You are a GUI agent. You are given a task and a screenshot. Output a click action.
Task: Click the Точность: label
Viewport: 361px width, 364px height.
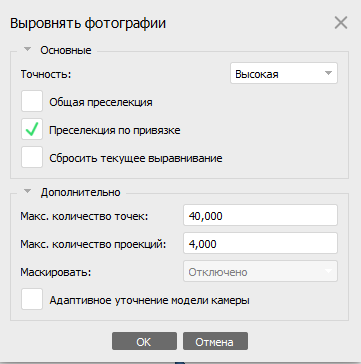(x=46, y=74)
